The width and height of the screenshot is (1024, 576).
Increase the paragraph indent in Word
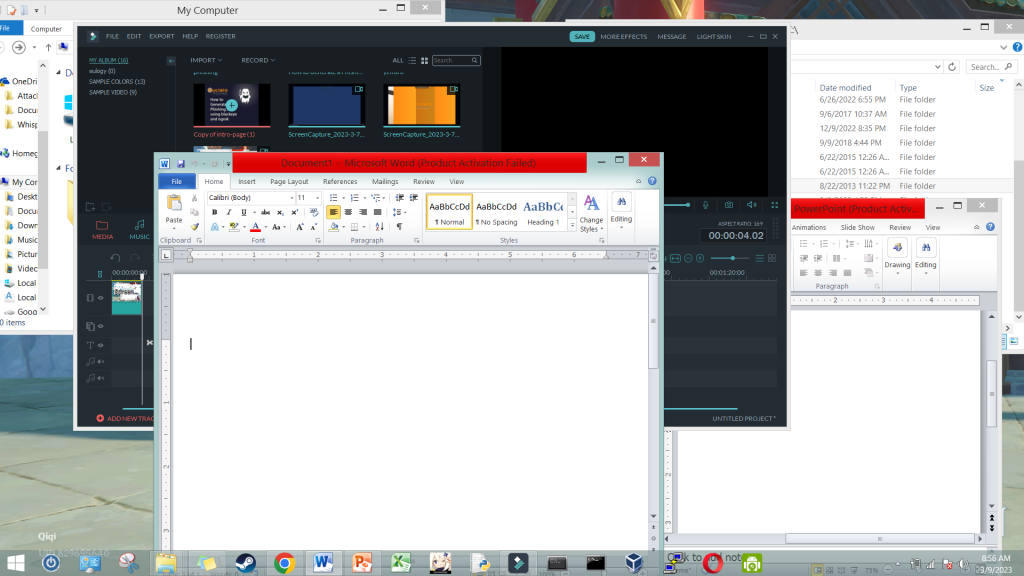413,198
